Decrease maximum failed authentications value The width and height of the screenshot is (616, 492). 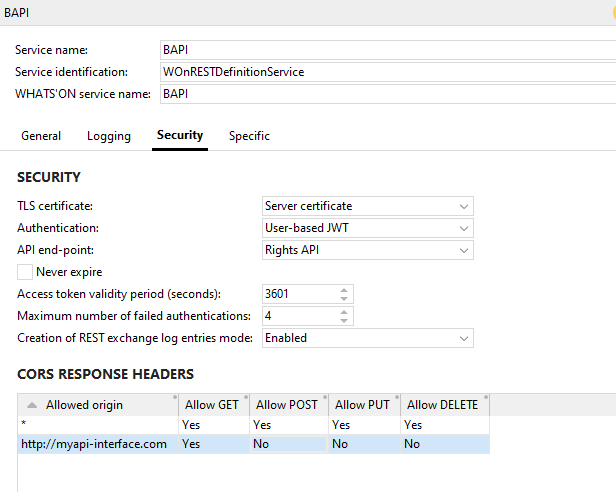pyautogui.click(x=345, y=321)
